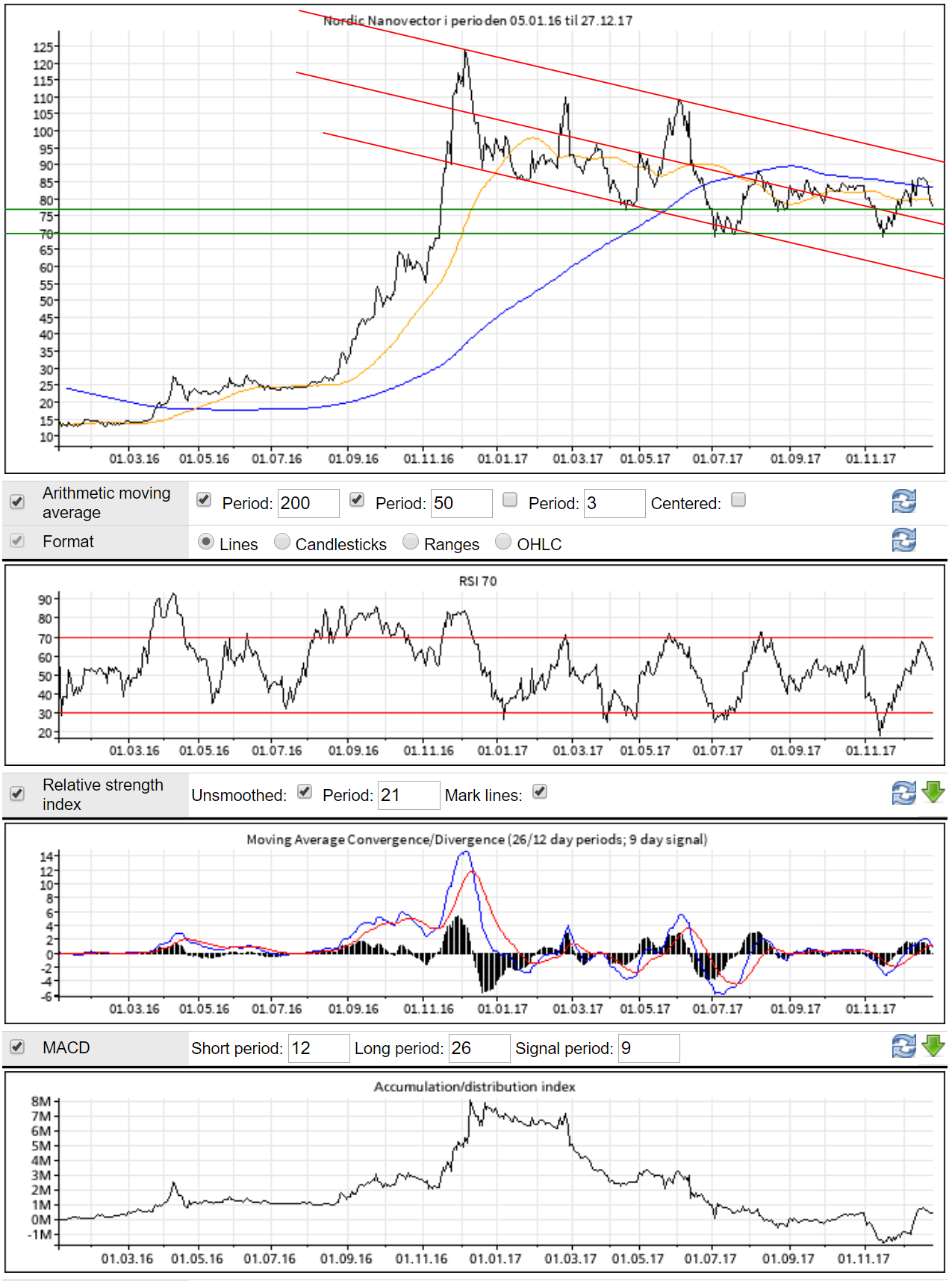
Task: Click the 'Relative strength index' label
Action: (103, 794)
